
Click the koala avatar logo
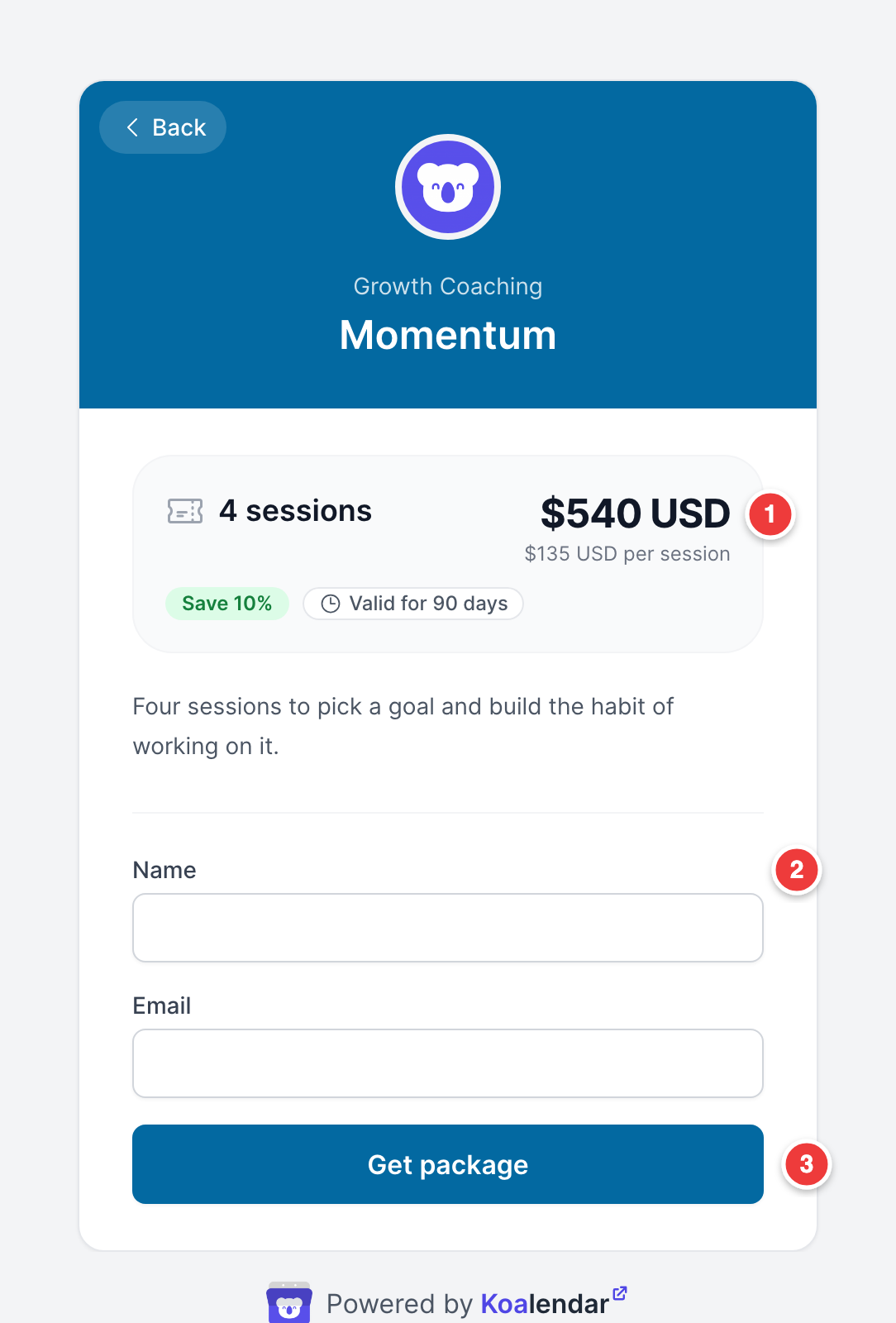tap(448, 187)
